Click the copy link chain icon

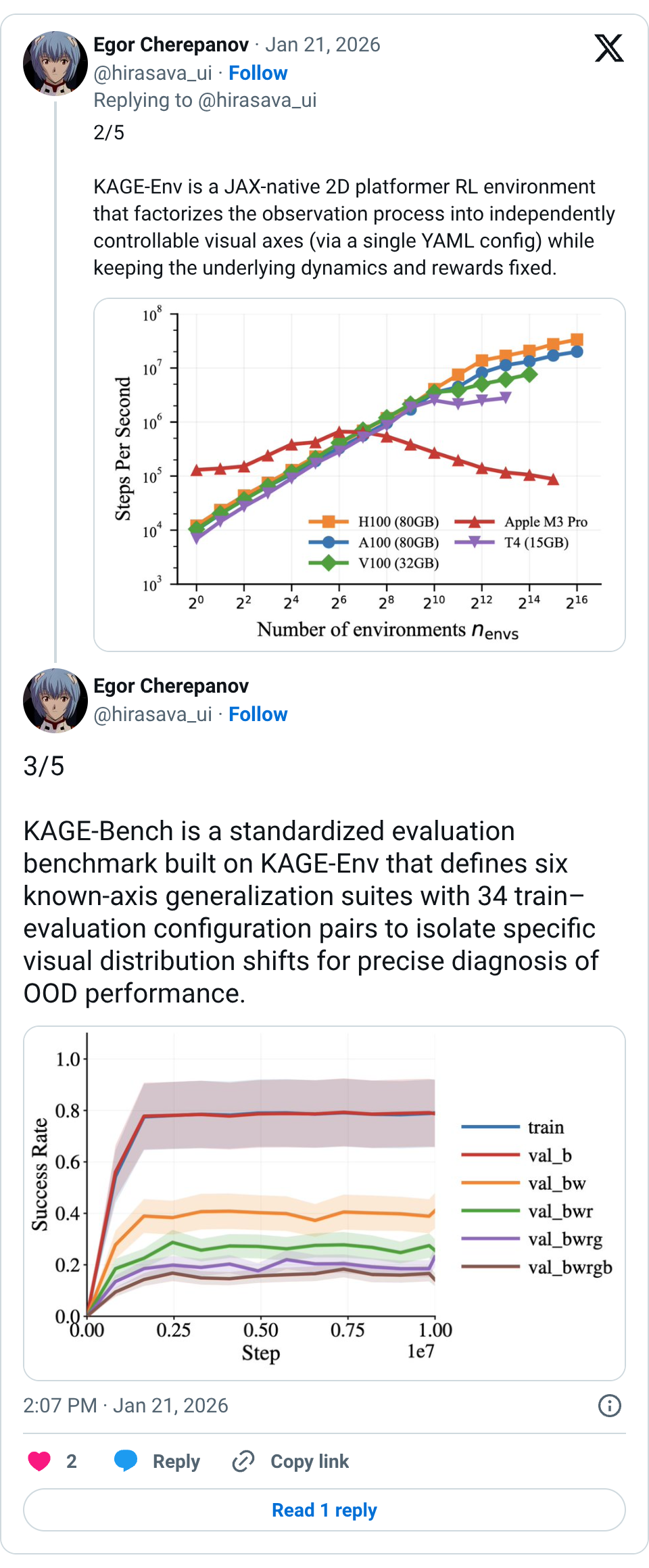[x=243, y=1461]
